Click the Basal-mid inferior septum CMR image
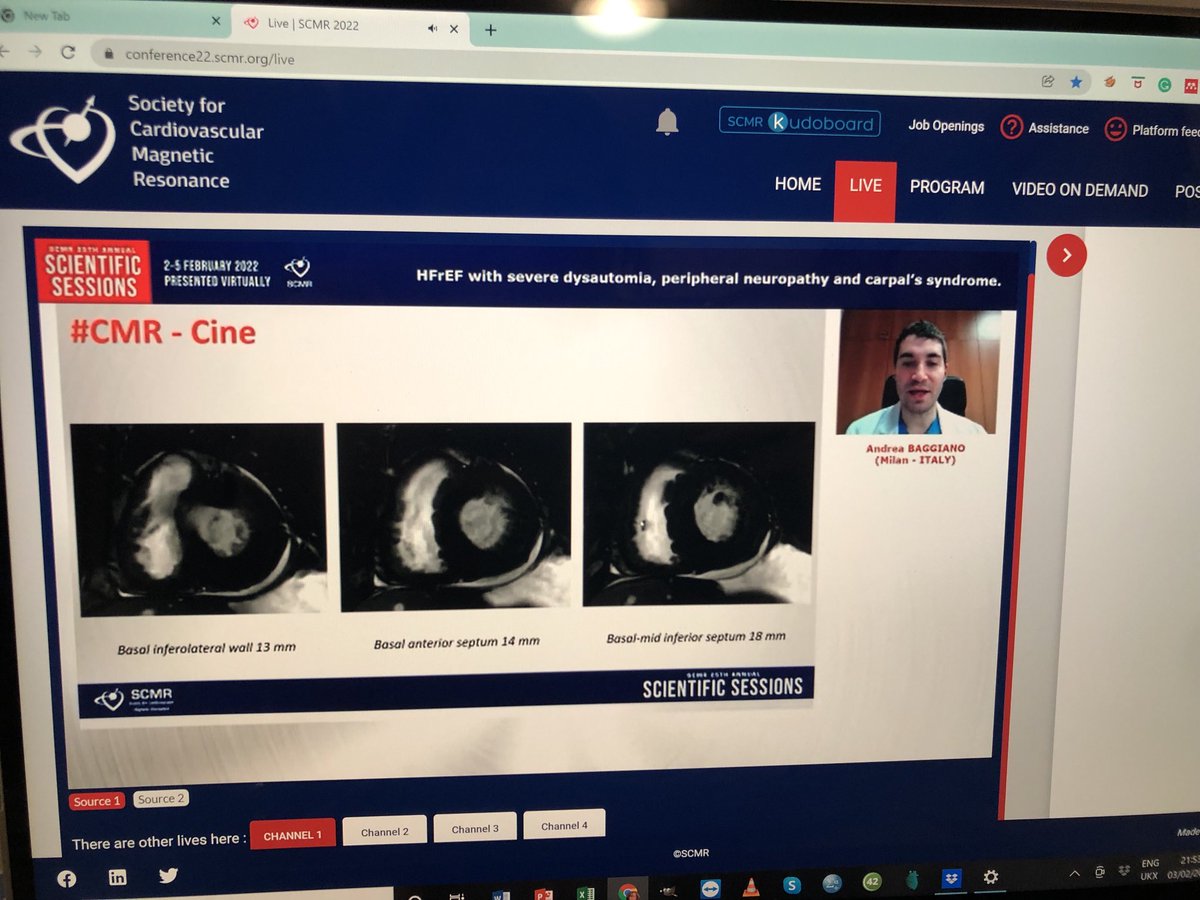The height and width of the screenshot is (900, 1200). pyautogui.click(x=699, y=514)
